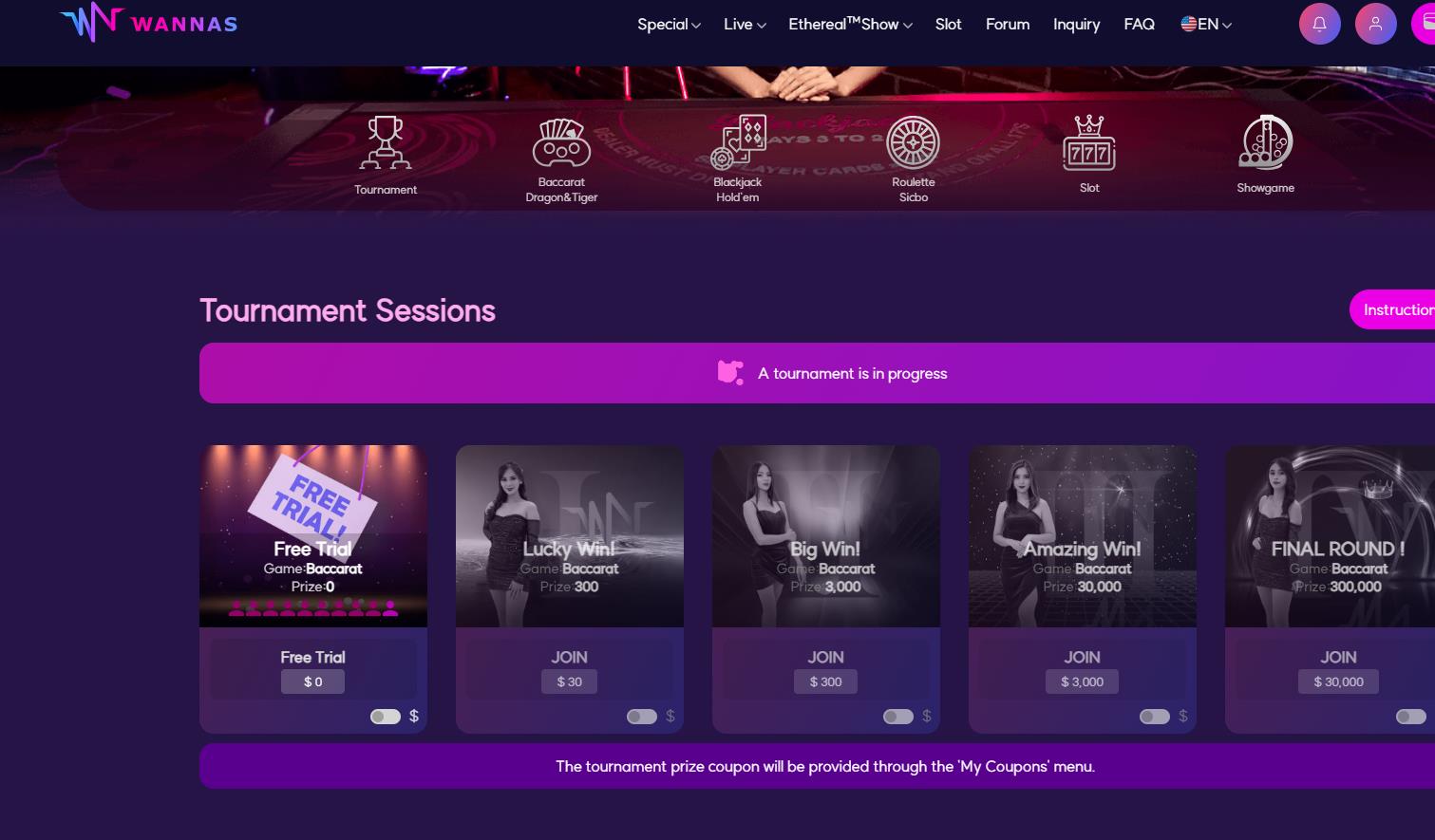Screen dimensions: 1435x840
Task: Open the user profile icon
Action: [x=1375, y=25]
